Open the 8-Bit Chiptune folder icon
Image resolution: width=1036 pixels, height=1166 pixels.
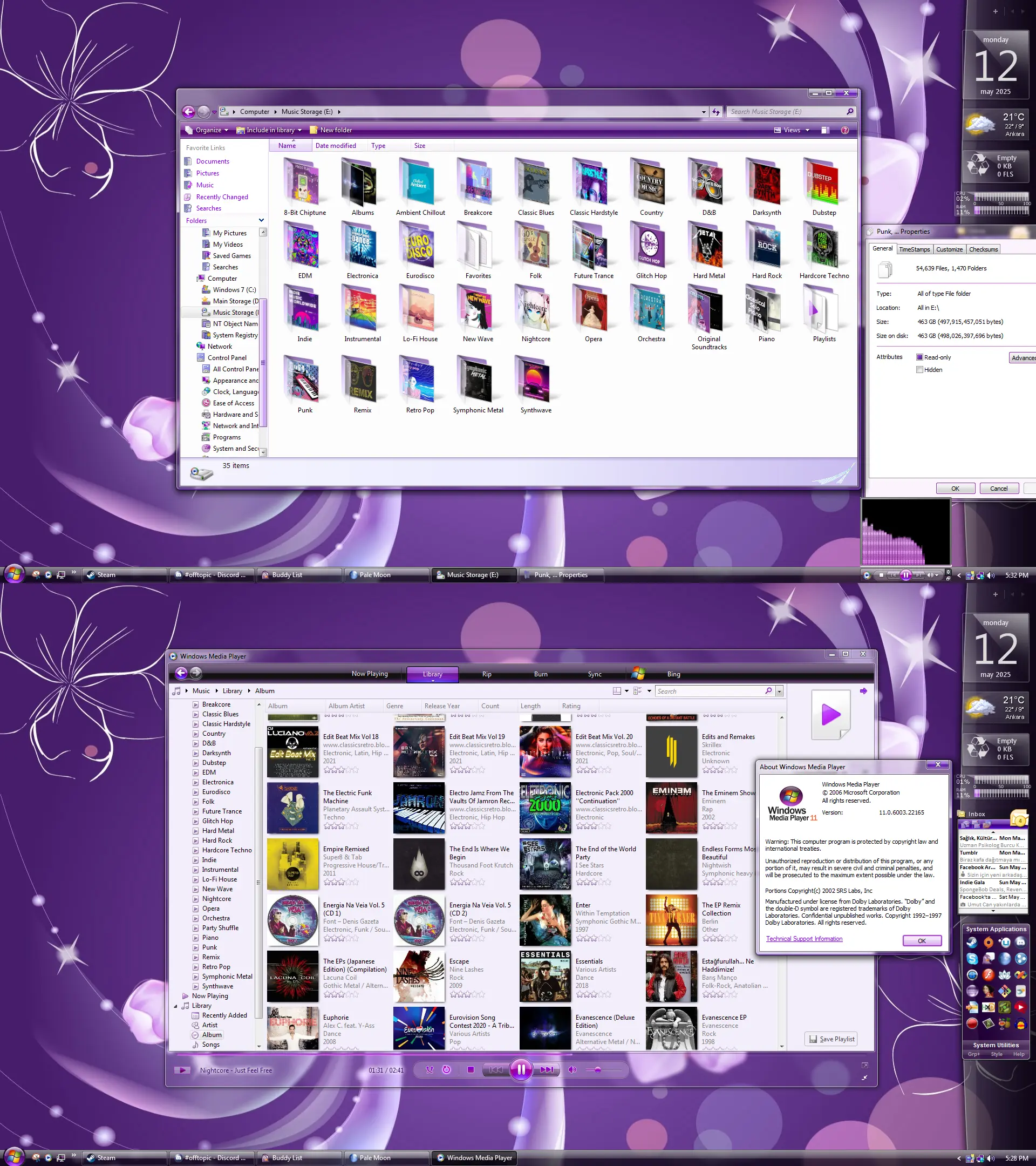tap(303, 181)
